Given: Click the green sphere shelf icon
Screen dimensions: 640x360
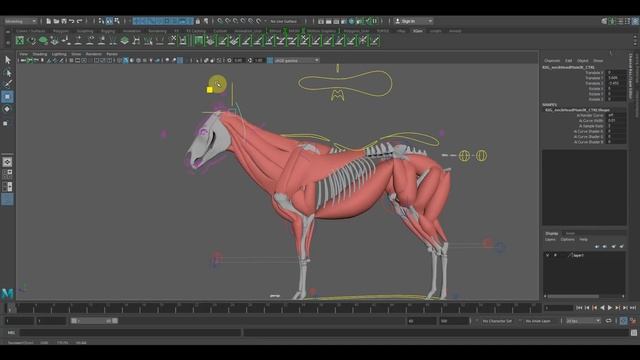Looking at the screenshot, I should click(43, 40).
